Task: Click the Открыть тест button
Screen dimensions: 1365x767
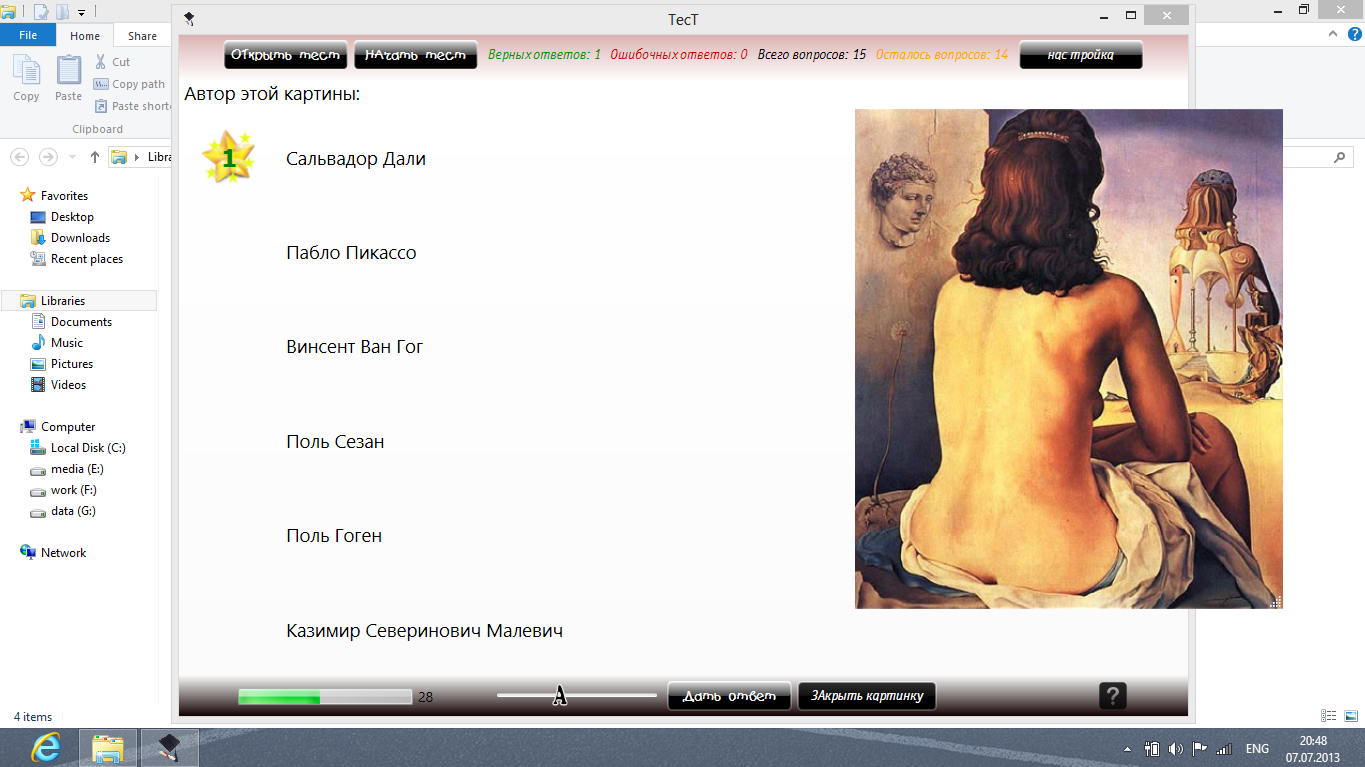Action: coord(285,55)
